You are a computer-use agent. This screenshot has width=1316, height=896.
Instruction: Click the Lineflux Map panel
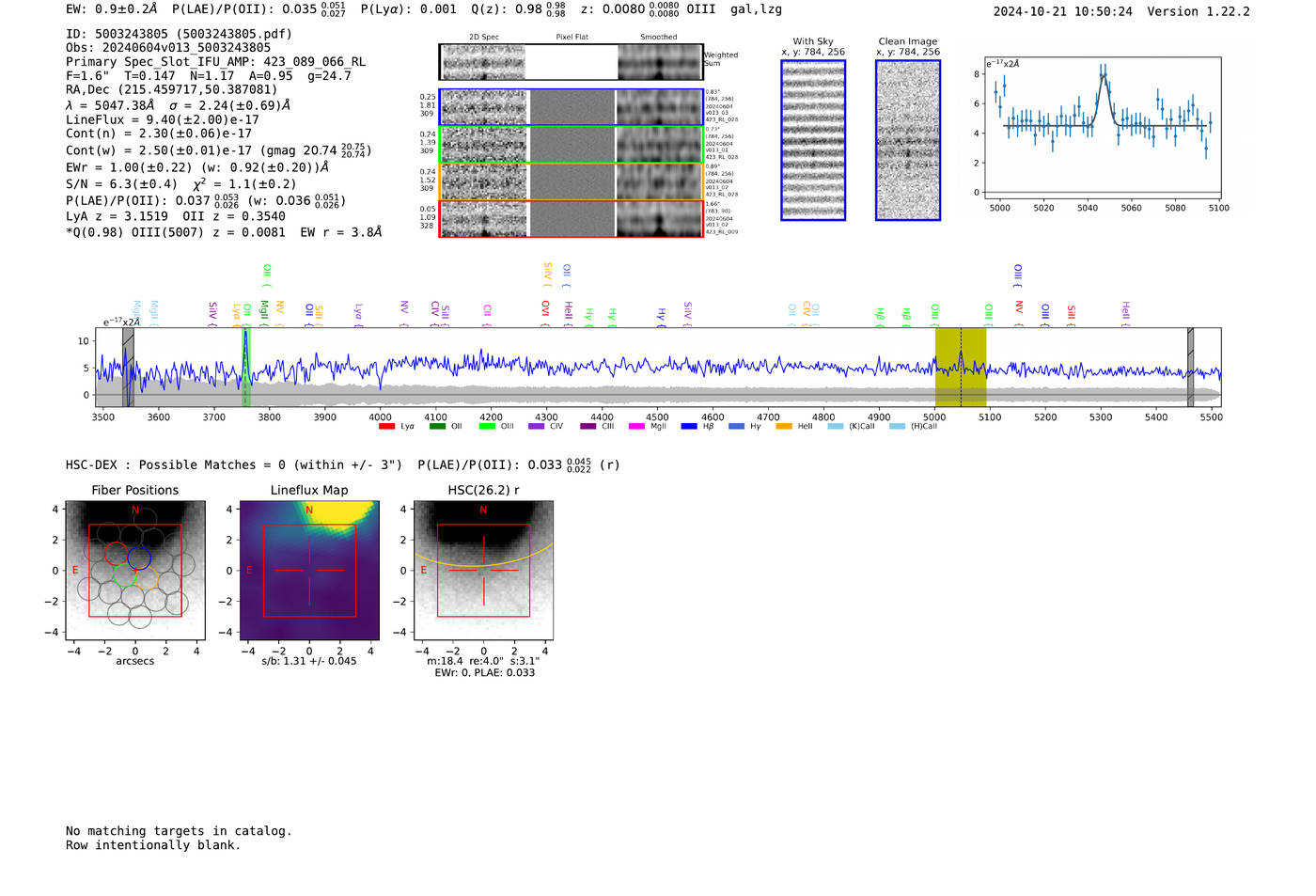tap(309, 571)
